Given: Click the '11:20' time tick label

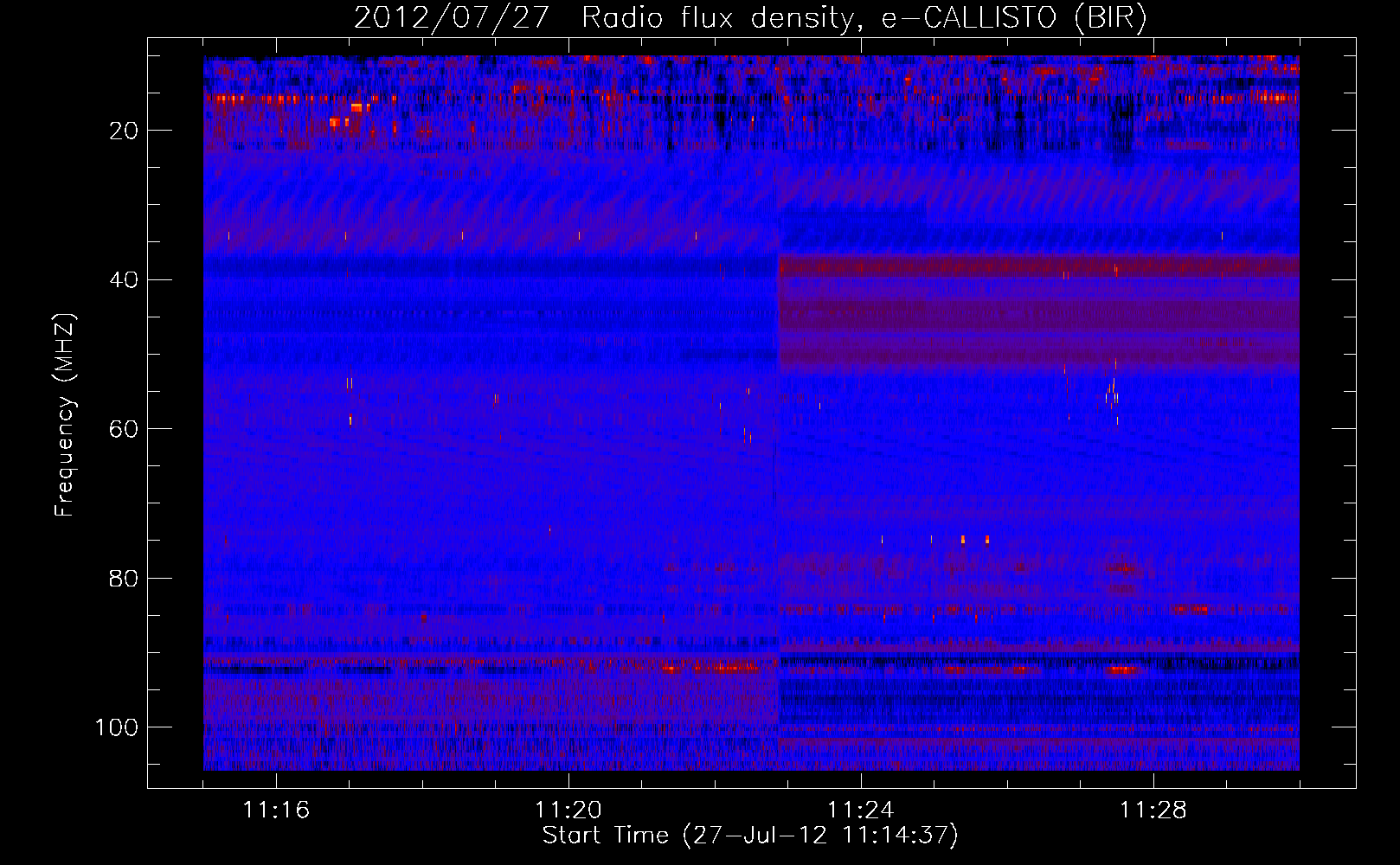Looking at the screenshot, I should pos(568,811).
